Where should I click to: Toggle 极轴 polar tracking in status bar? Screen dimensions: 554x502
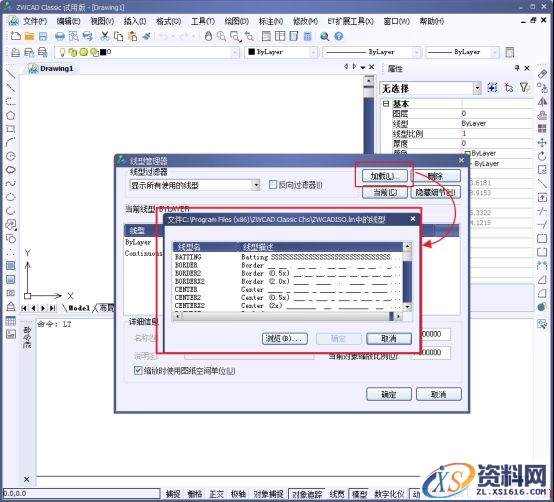click(238, 494)
